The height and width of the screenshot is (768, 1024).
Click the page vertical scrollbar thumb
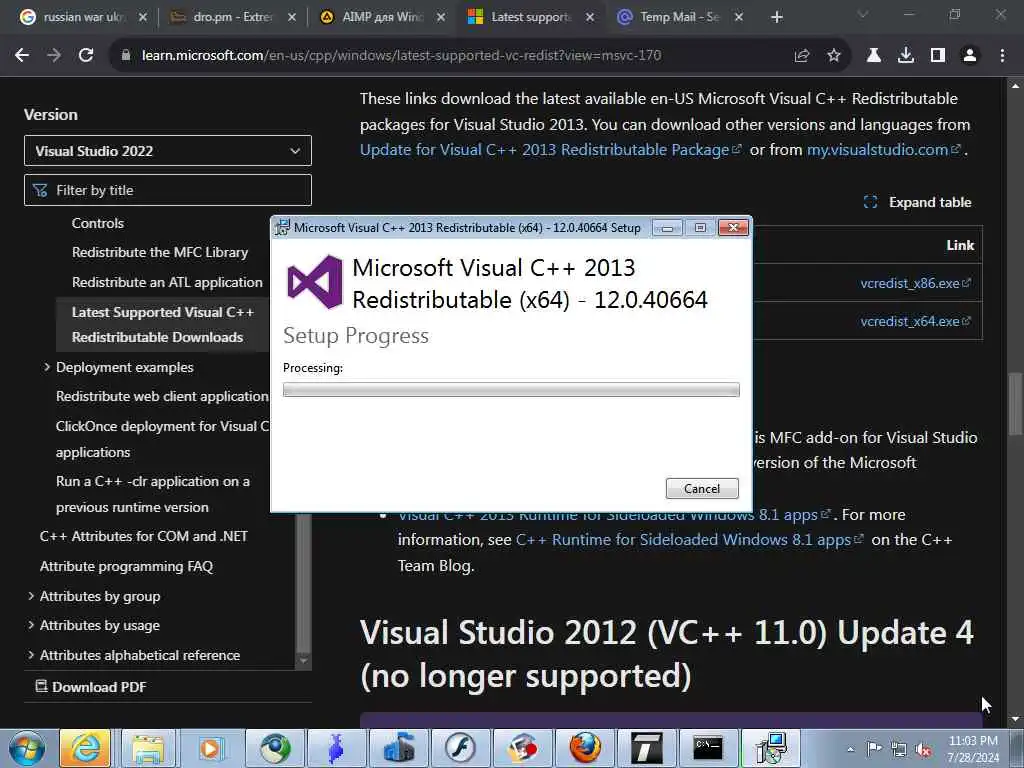[1015, 403]
